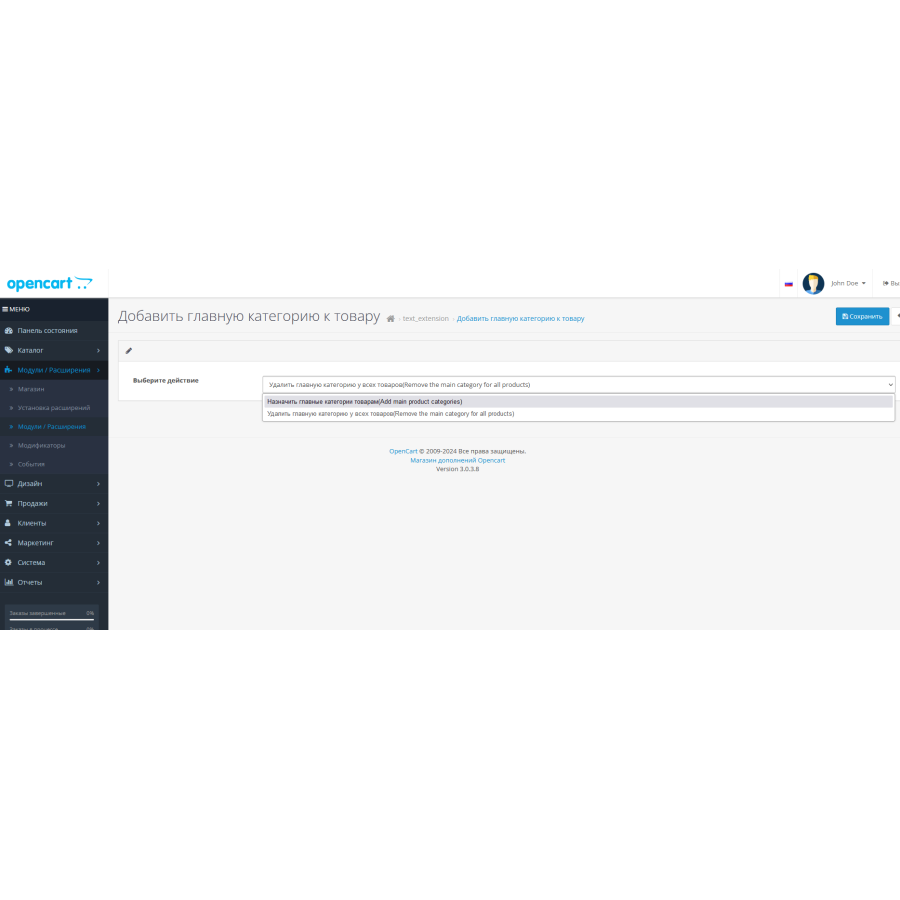Open the Магазин дополнений Opencart link
Image resolution: width=900 pixels, height=900 pixels.
[457, 460]
